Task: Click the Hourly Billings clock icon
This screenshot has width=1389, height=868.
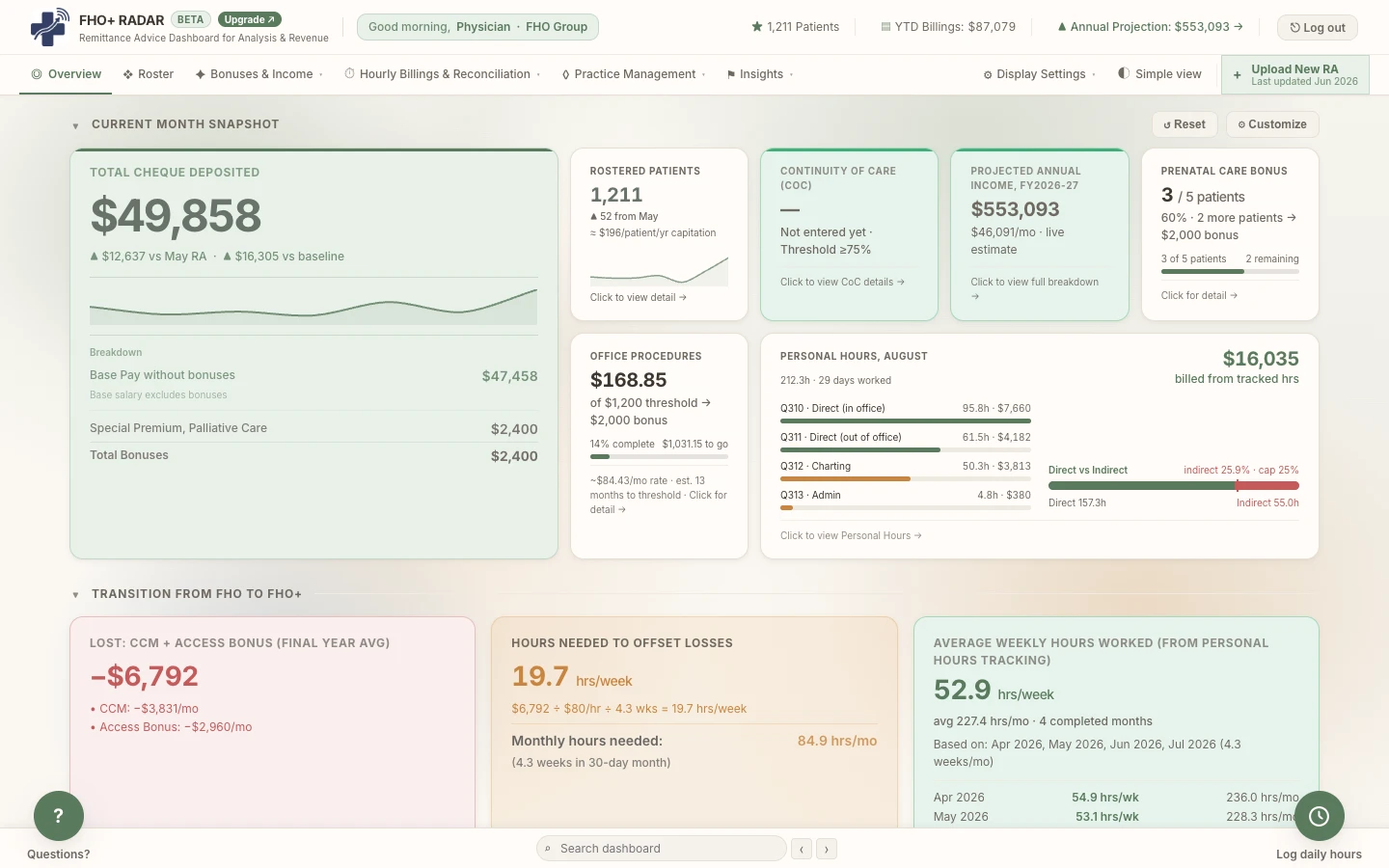Action: click(349, 73)
